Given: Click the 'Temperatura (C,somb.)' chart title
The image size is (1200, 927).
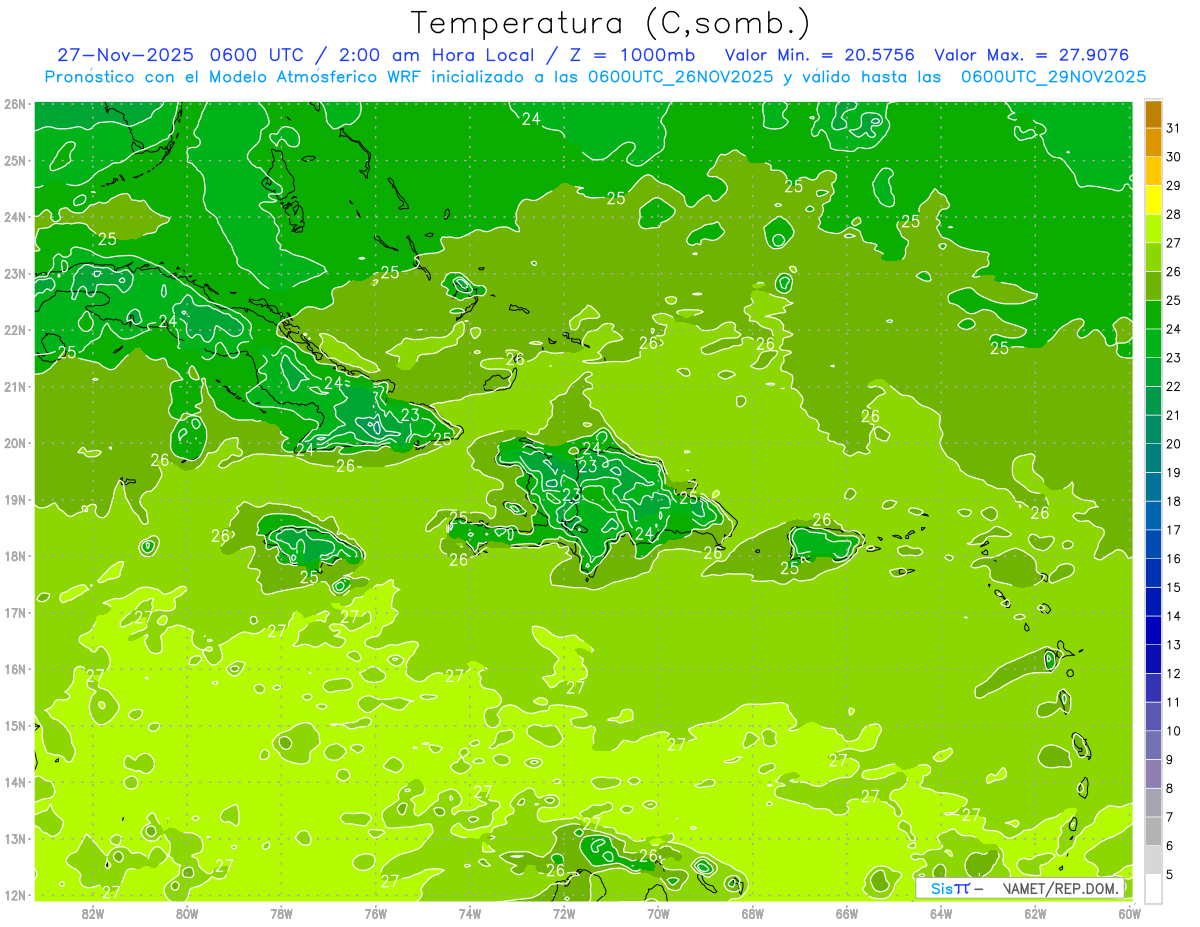Looking at the screenshot, I should [610, 23].
